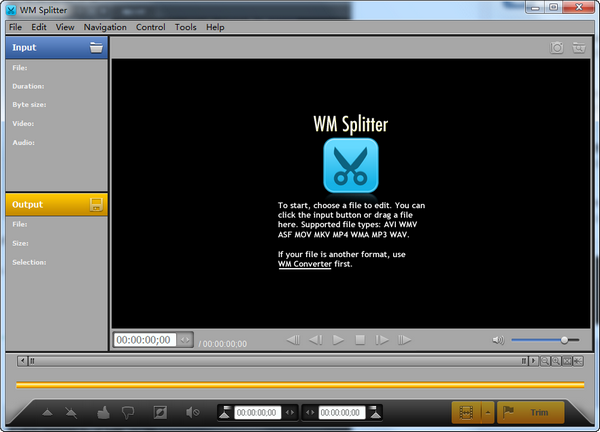This screenshot has height=432, width=600.
Task: Click the volume slider handle
Action: coord(564,340)
